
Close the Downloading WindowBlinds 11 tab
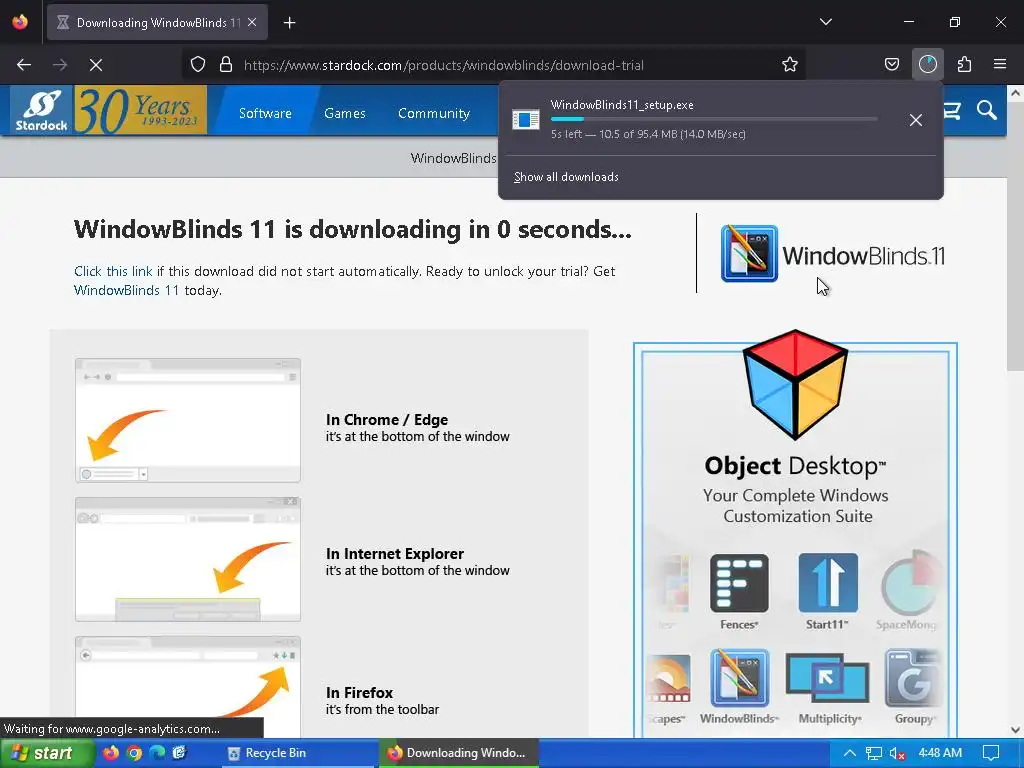(x=252, y=22)
